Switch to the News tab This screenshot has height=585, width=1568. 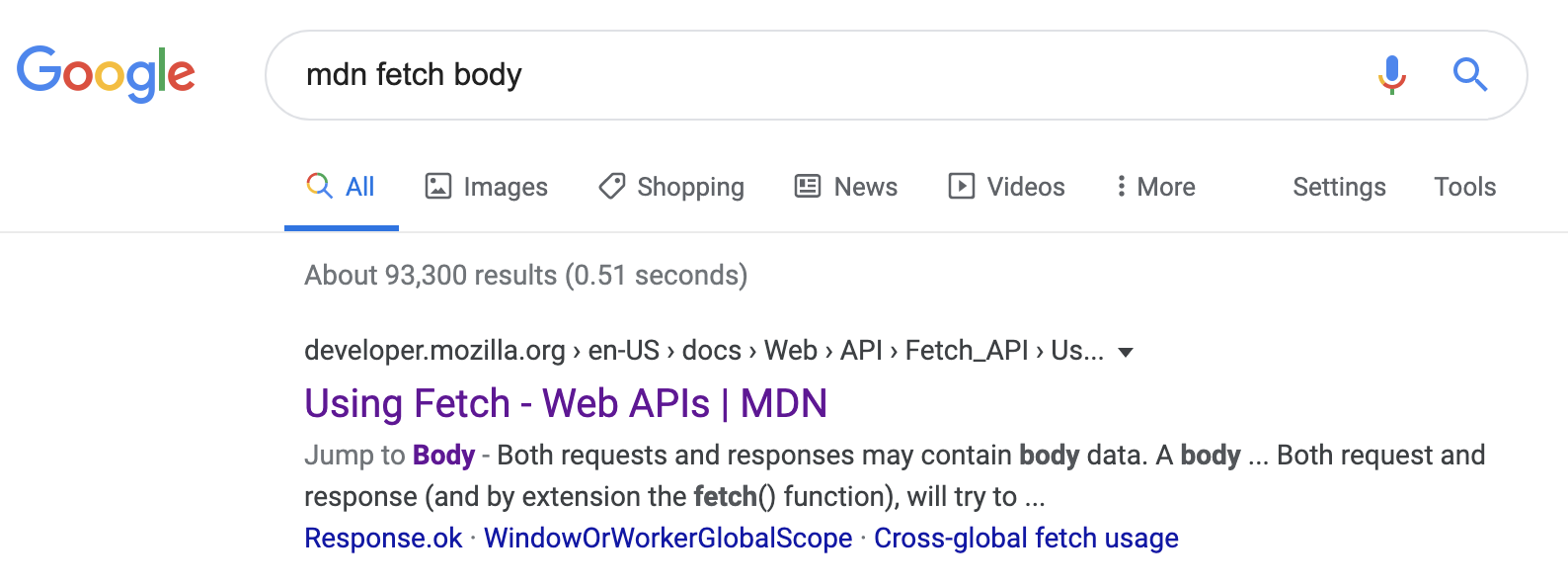pos(864,186)
